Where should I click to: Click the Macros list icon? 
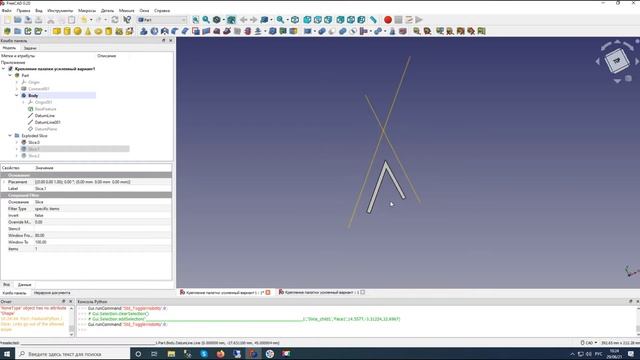[x=409, y=20]
